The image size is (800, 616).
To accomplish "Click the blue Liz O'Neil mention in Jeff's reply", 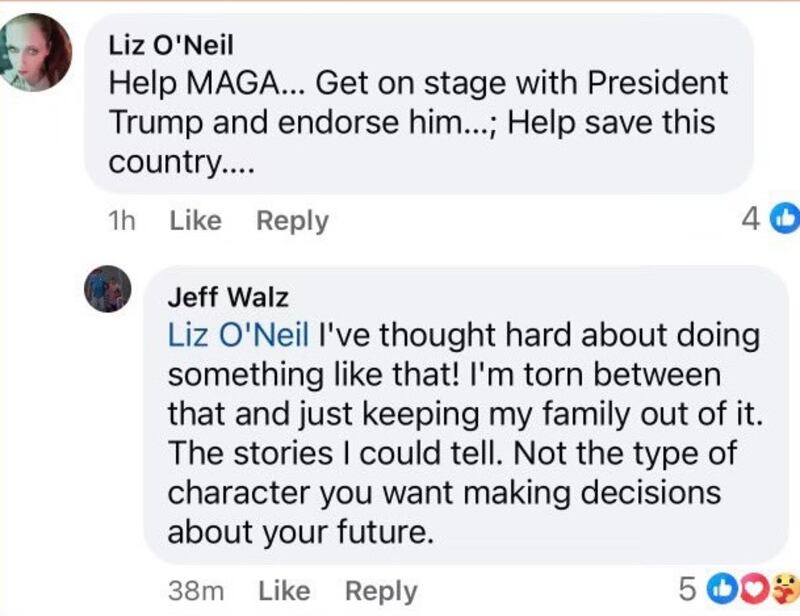I will [x=238, y=336].
